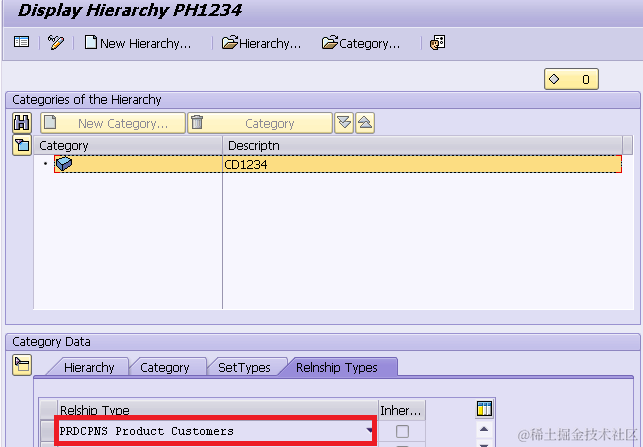The image size is (643, 447).
Task: Click the Category Data panel toggle icon
Action: pos(22,365)
